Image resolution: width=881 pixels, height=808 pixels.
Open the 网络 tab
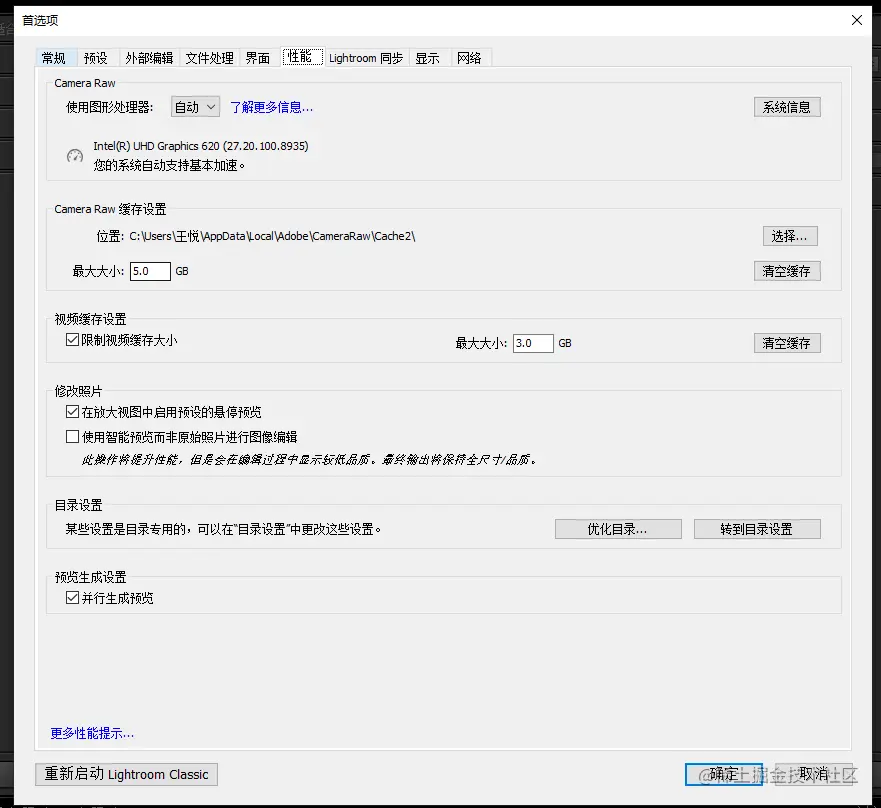click(469, 58)
